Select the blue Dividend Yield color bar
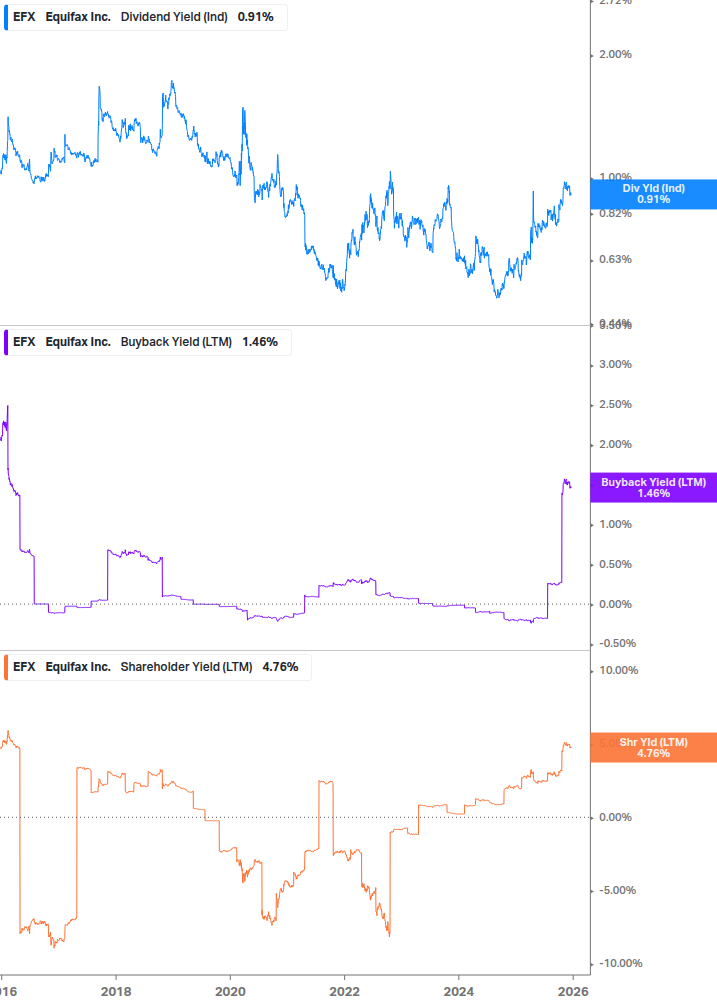The image size is (717, 1005). click(x=6, y=17)
